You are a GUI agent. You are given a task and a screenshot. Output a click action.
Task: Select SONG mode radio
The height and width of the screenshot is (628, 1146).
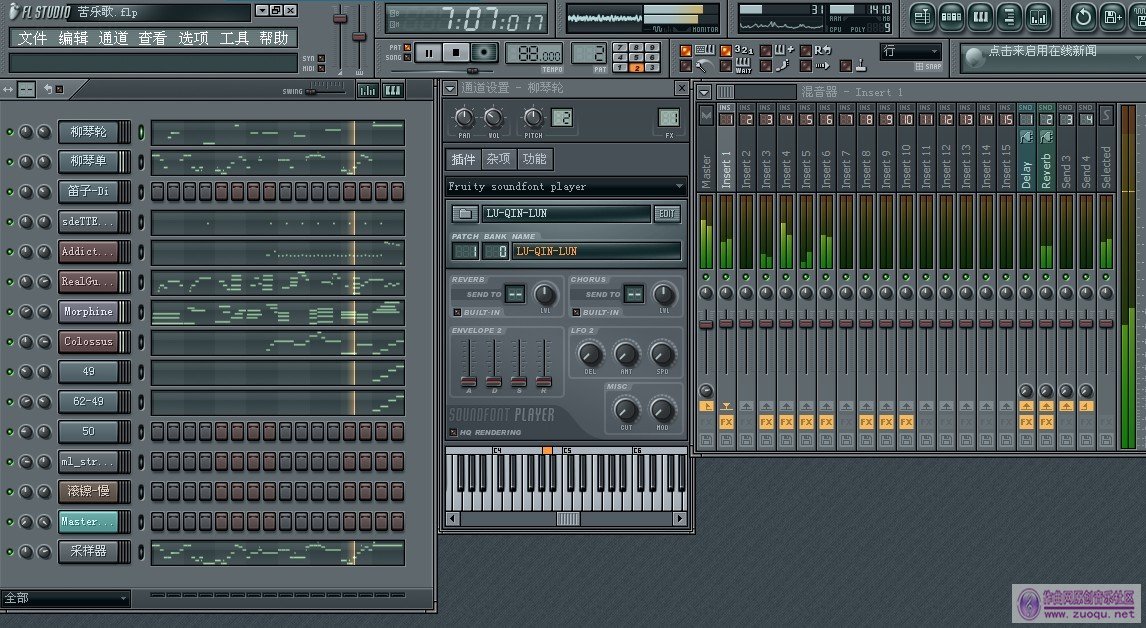pyautogui.click(x=407, y=57)
